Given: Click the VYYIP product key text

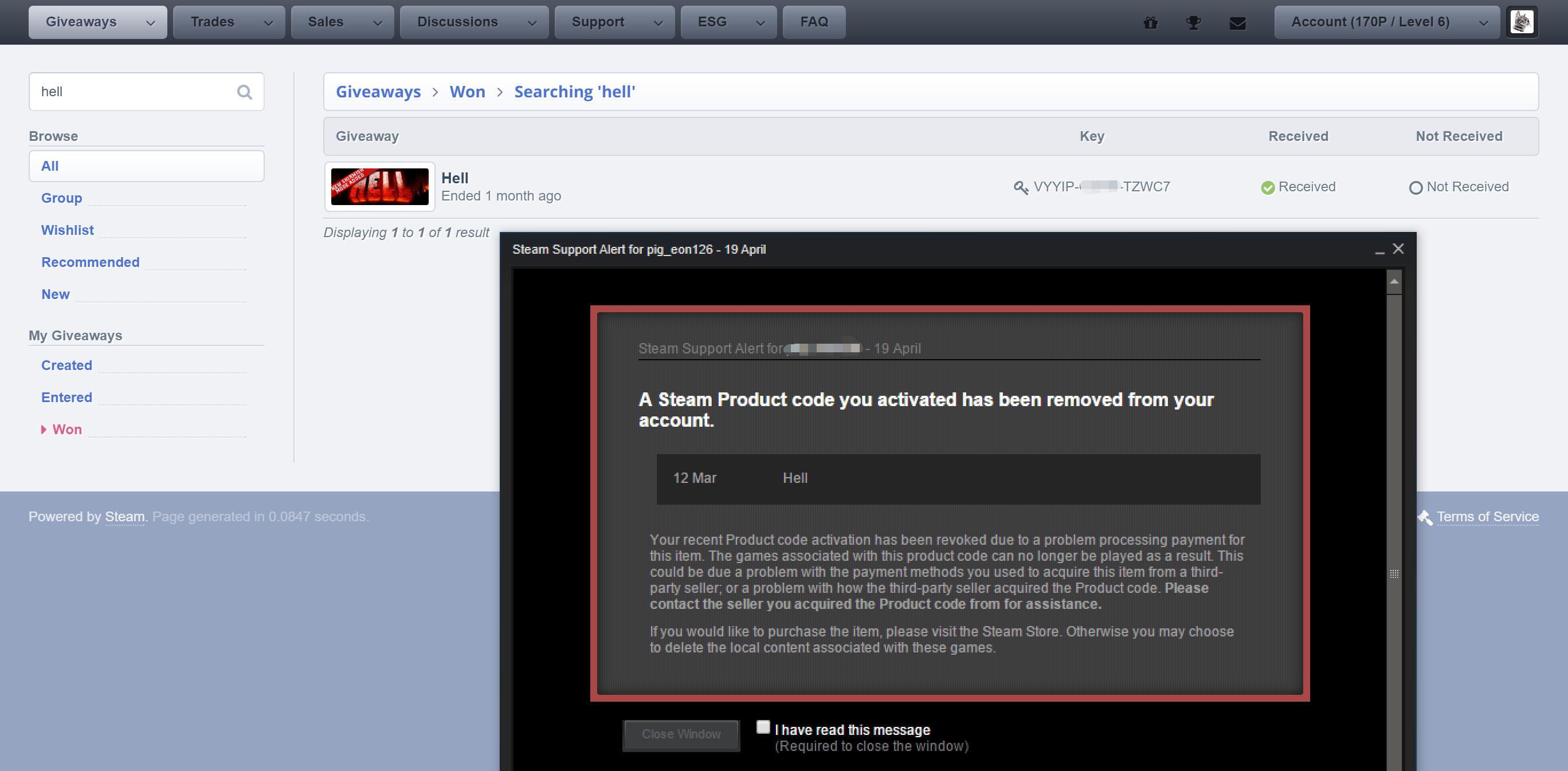Looking at the screenshot, I should pos(1101,187).
